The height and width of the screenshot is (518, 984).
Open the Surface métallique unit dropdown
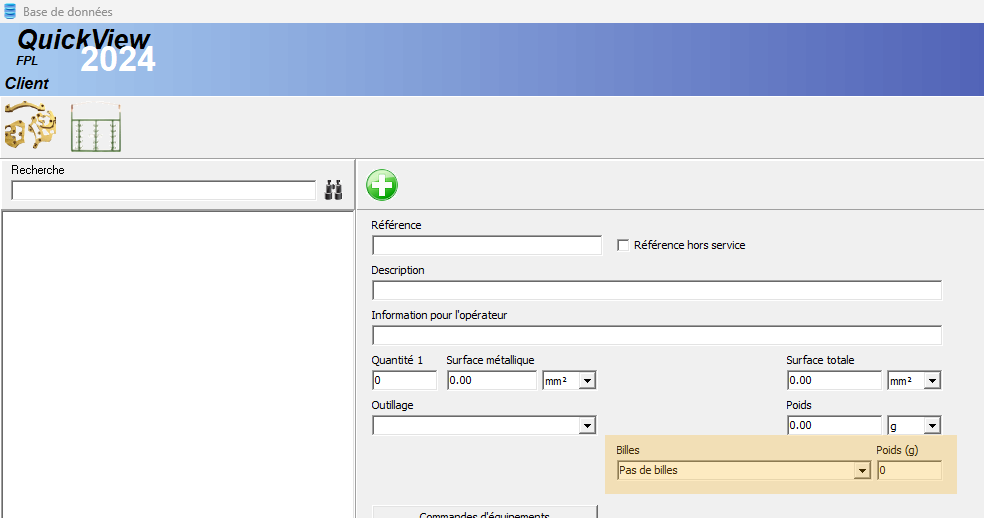587,381
